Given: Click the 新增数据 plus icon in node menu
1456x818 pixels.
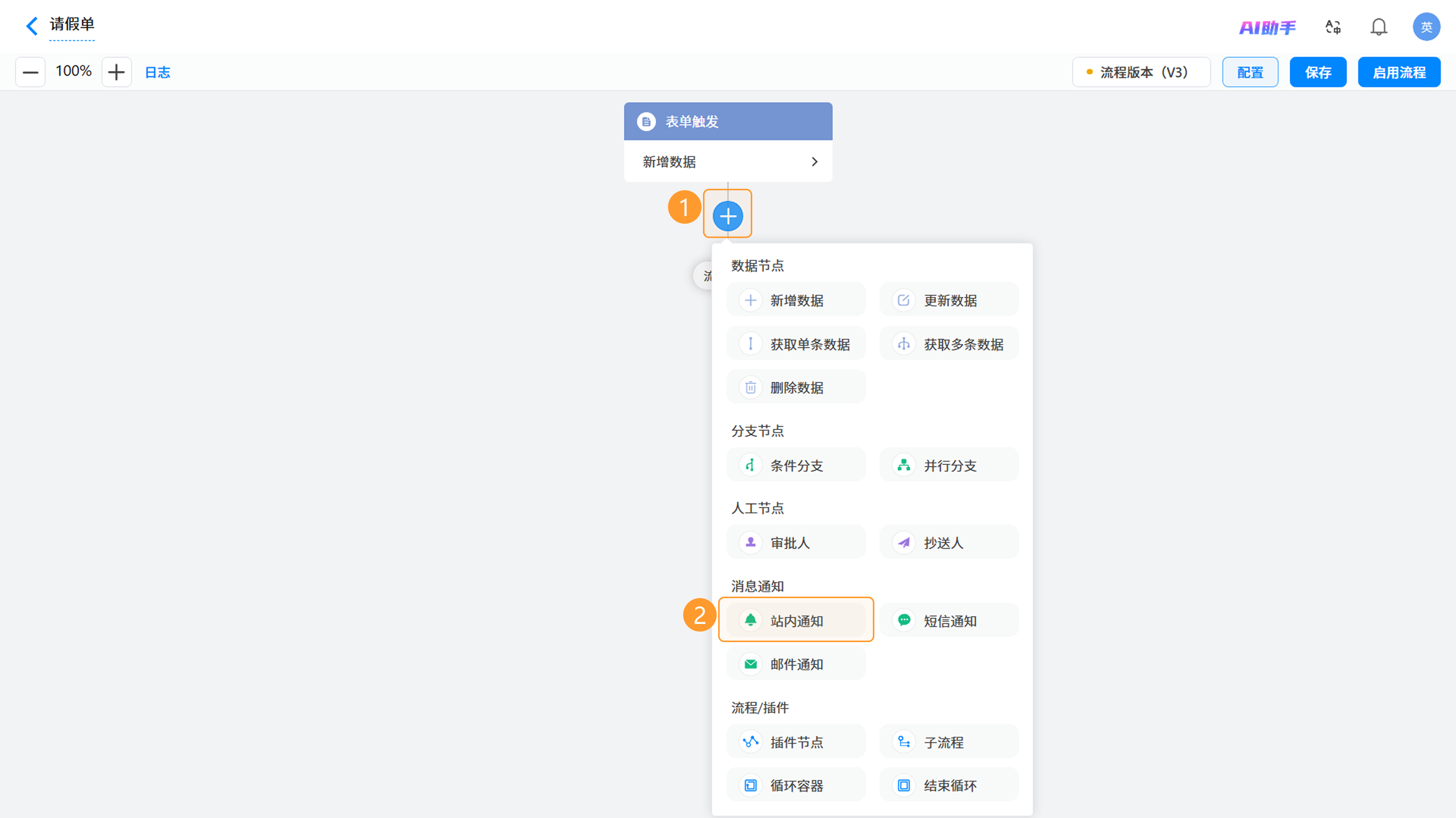Looking at the screenshot, I should pos(750,300).
